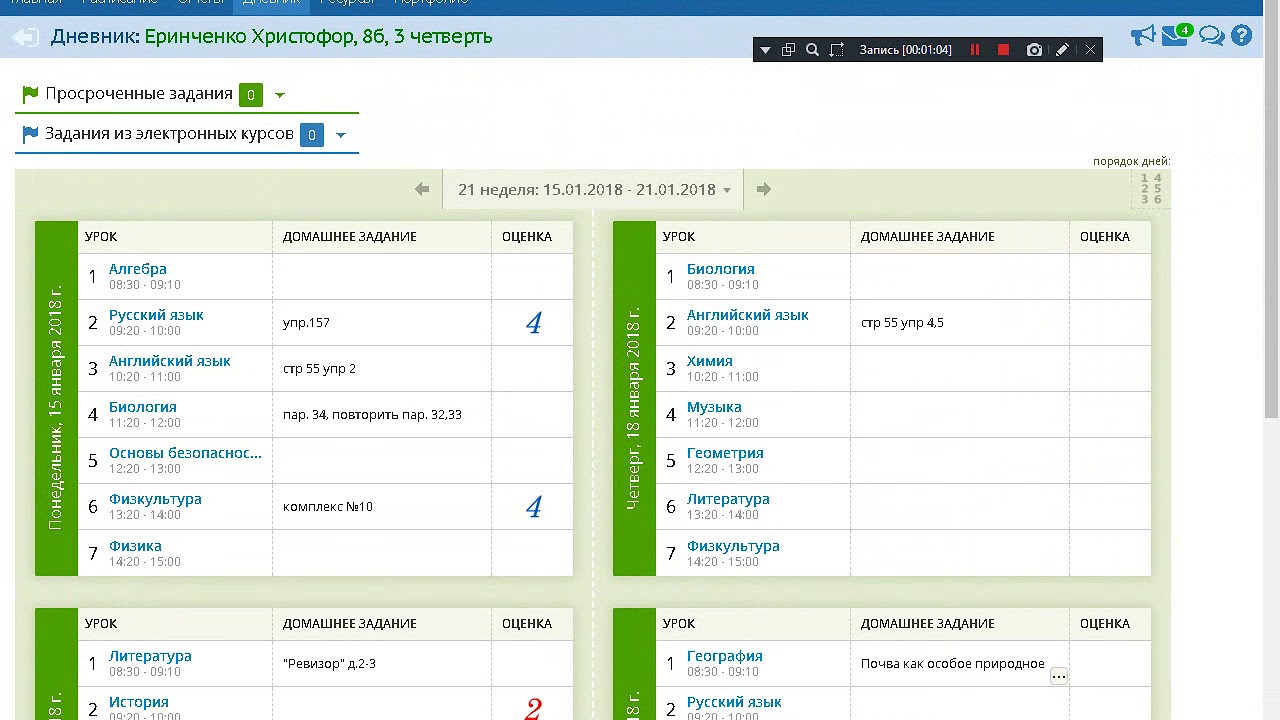1280x720 pixels.
Task: Open the recorder toolbar dropdown triangle
Action: click(x=765, y=50)
